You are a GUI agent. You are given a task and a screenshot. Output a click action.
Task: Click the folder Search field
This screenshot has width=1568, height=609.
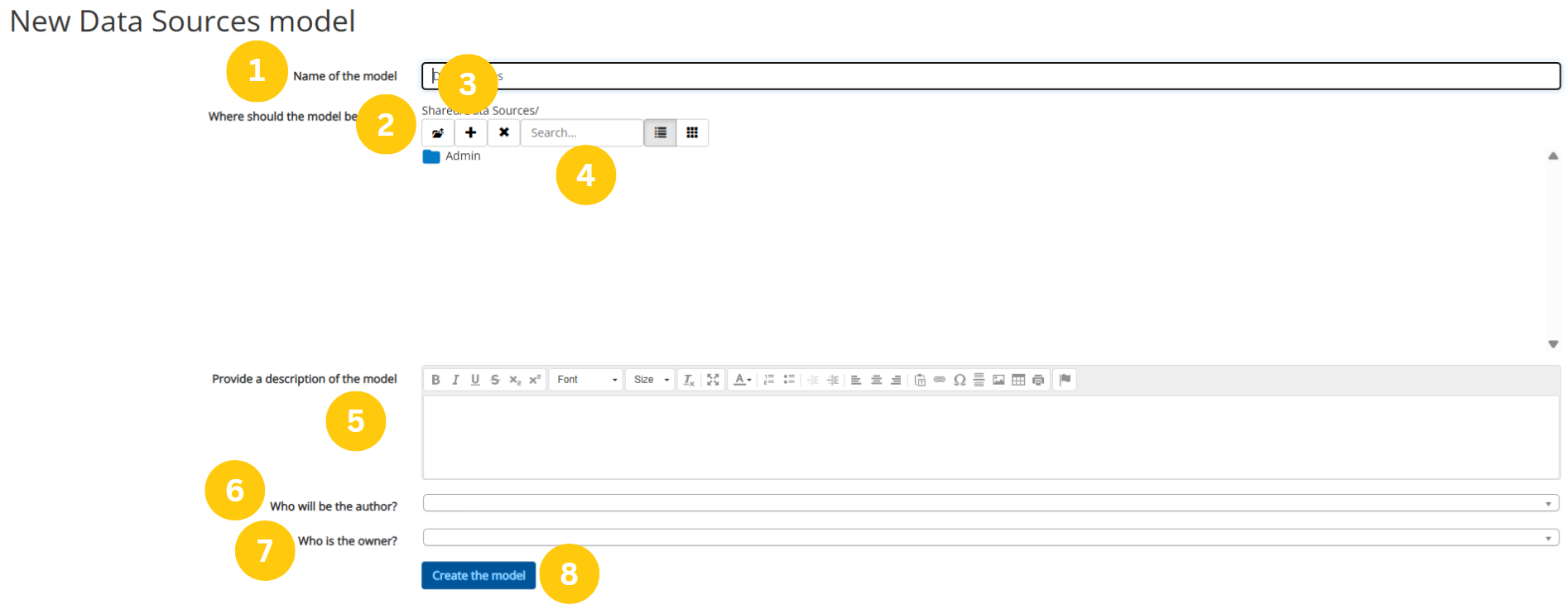[x=581, y=132]
